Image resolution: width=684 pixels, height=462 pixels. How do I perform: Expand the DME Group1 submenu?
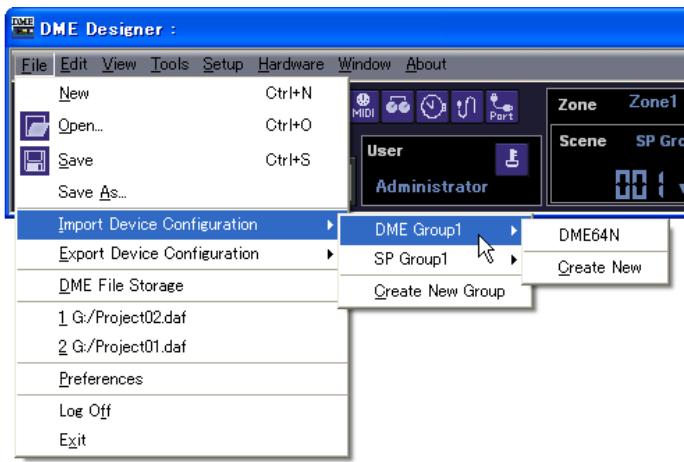(431, 230)
